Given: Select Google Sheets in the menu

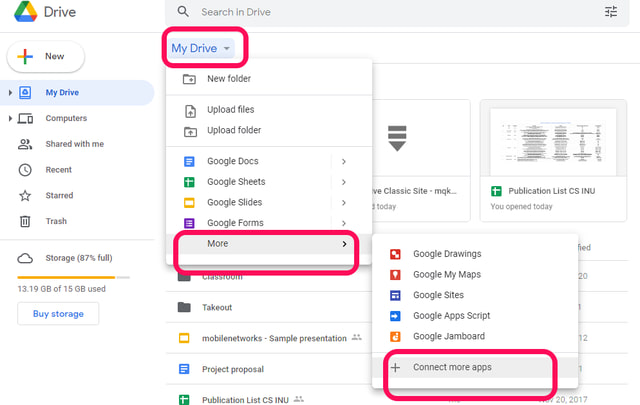Looking at the screenshot, I should point(269,182).
